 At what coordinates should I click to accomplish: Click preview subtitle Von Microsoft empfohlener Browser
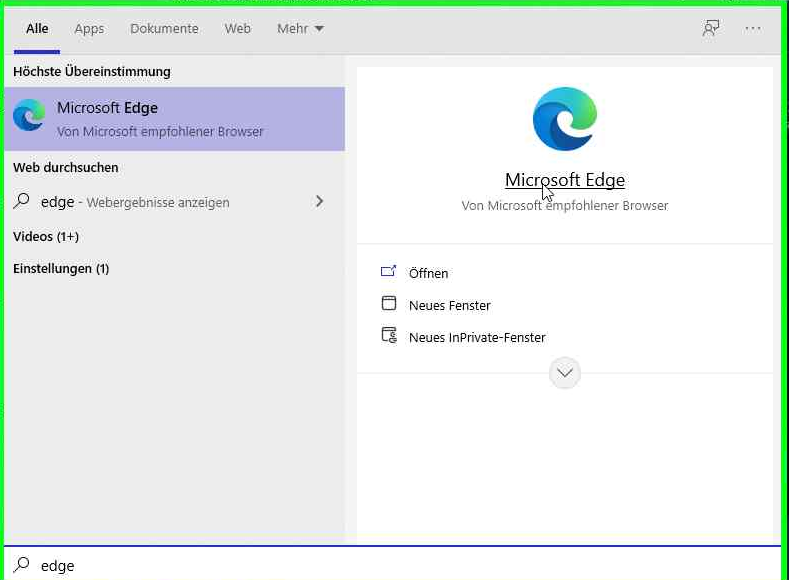(x=565, y=206)
